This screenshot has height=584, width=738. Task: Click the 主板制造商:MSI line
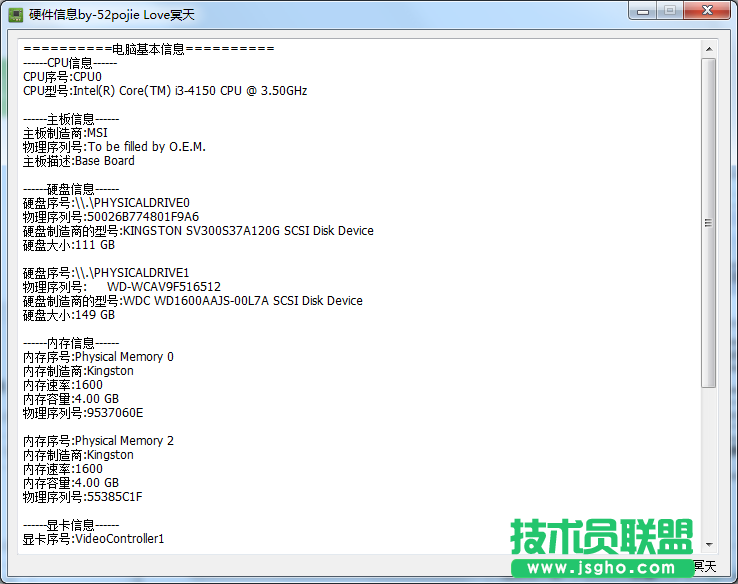pos(65,133)
